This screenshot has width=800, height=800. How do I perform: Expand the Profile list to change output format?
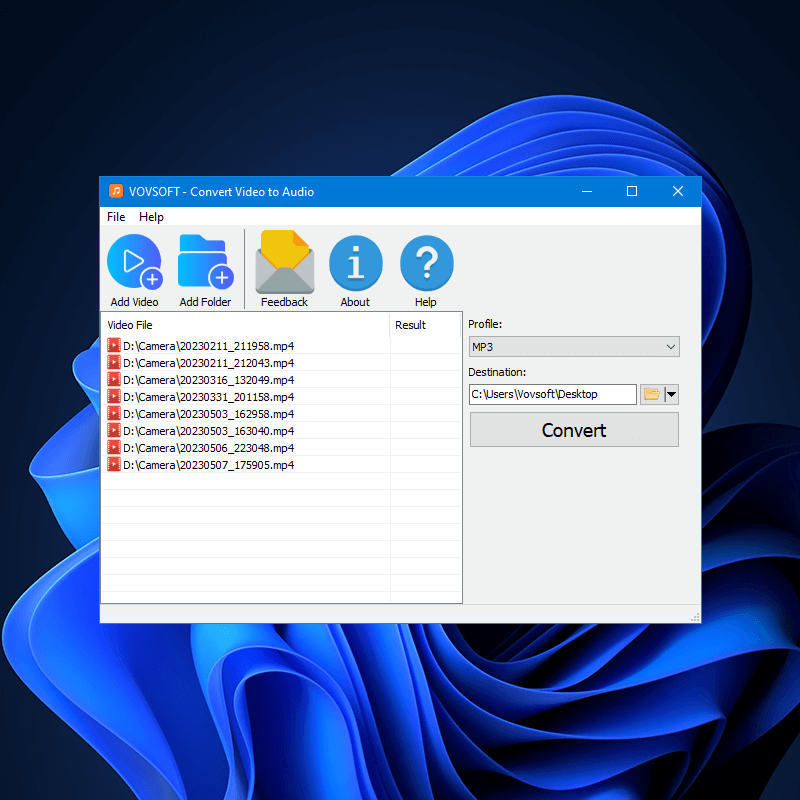tap(671, 346)
